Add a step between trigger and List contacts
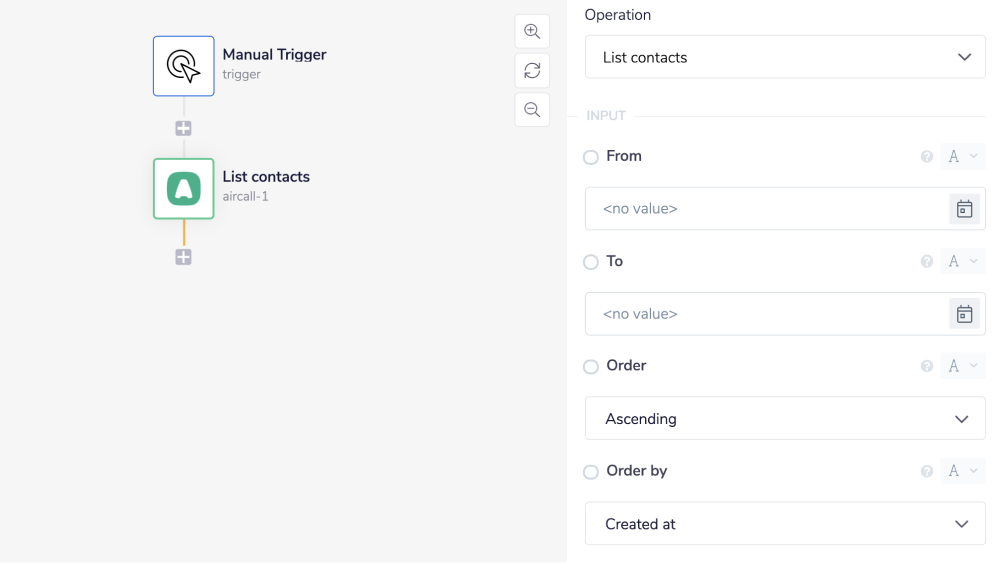Viewport: 1000px width, 563px height. (183, 128)
